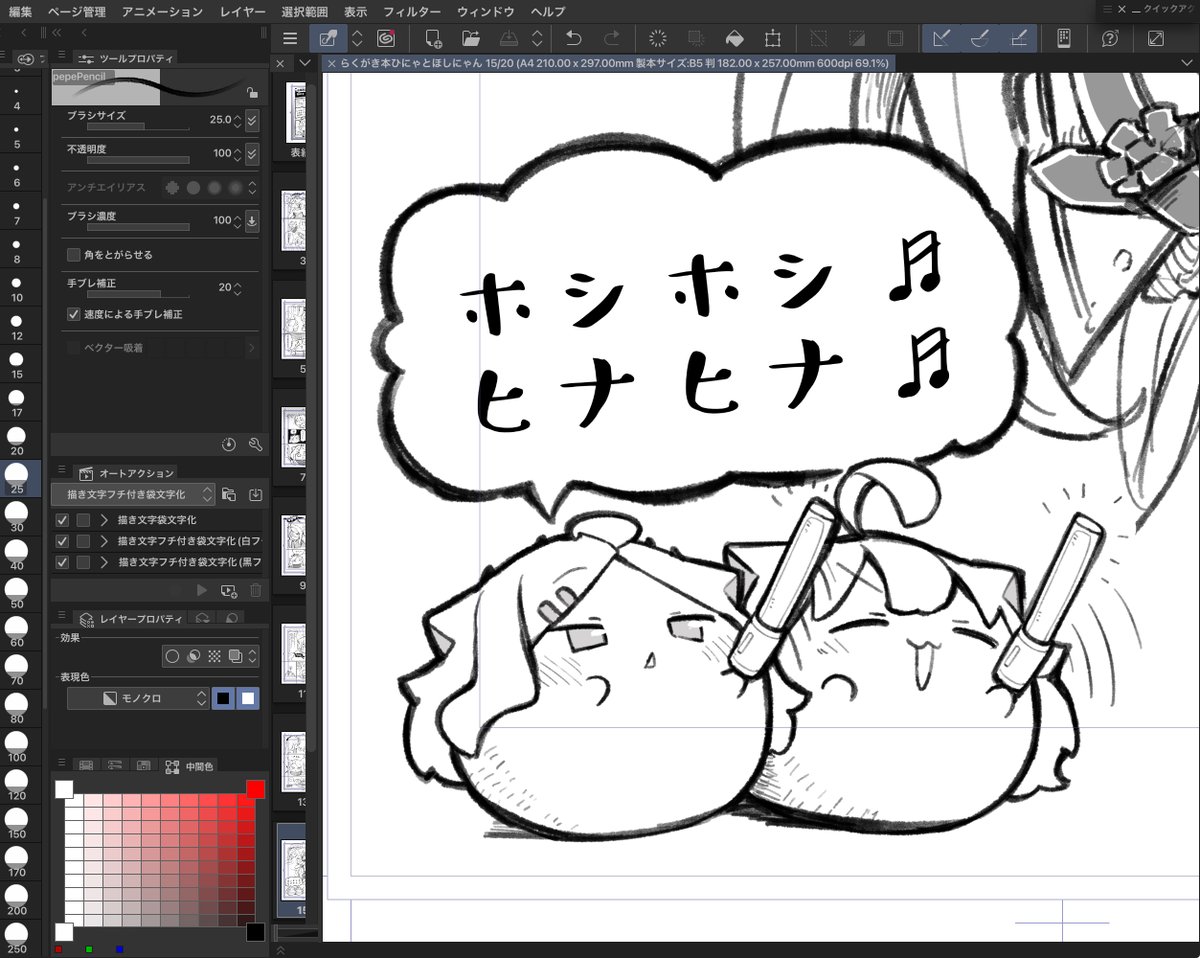
Task: Open brush size dynamics settings button
Action: (x=252, y=120)
